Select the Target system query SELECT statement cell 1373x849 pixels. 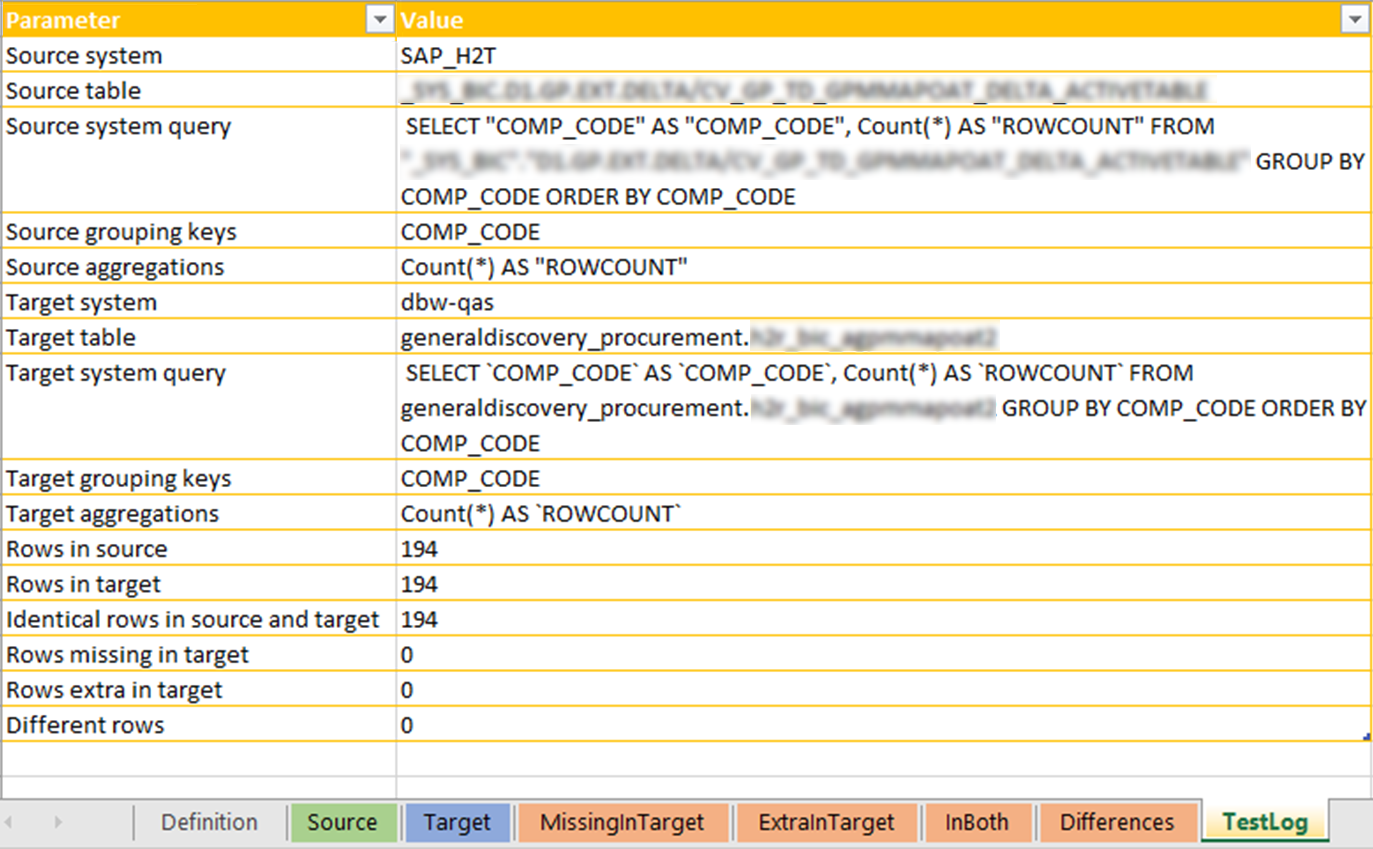coord(883,407)
